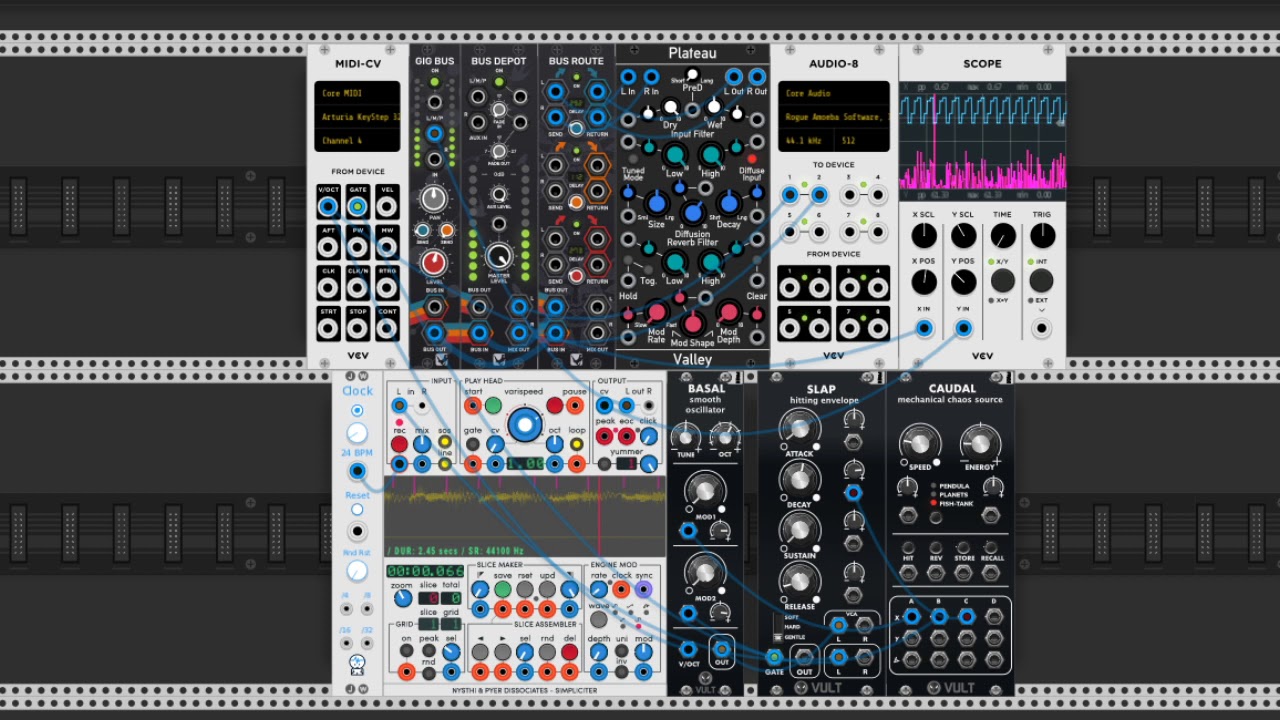Toggle the Simpliciter loop button
The height and width of the screenshot is (720, 1280).
pyautogui.click(x=576, y=443)
